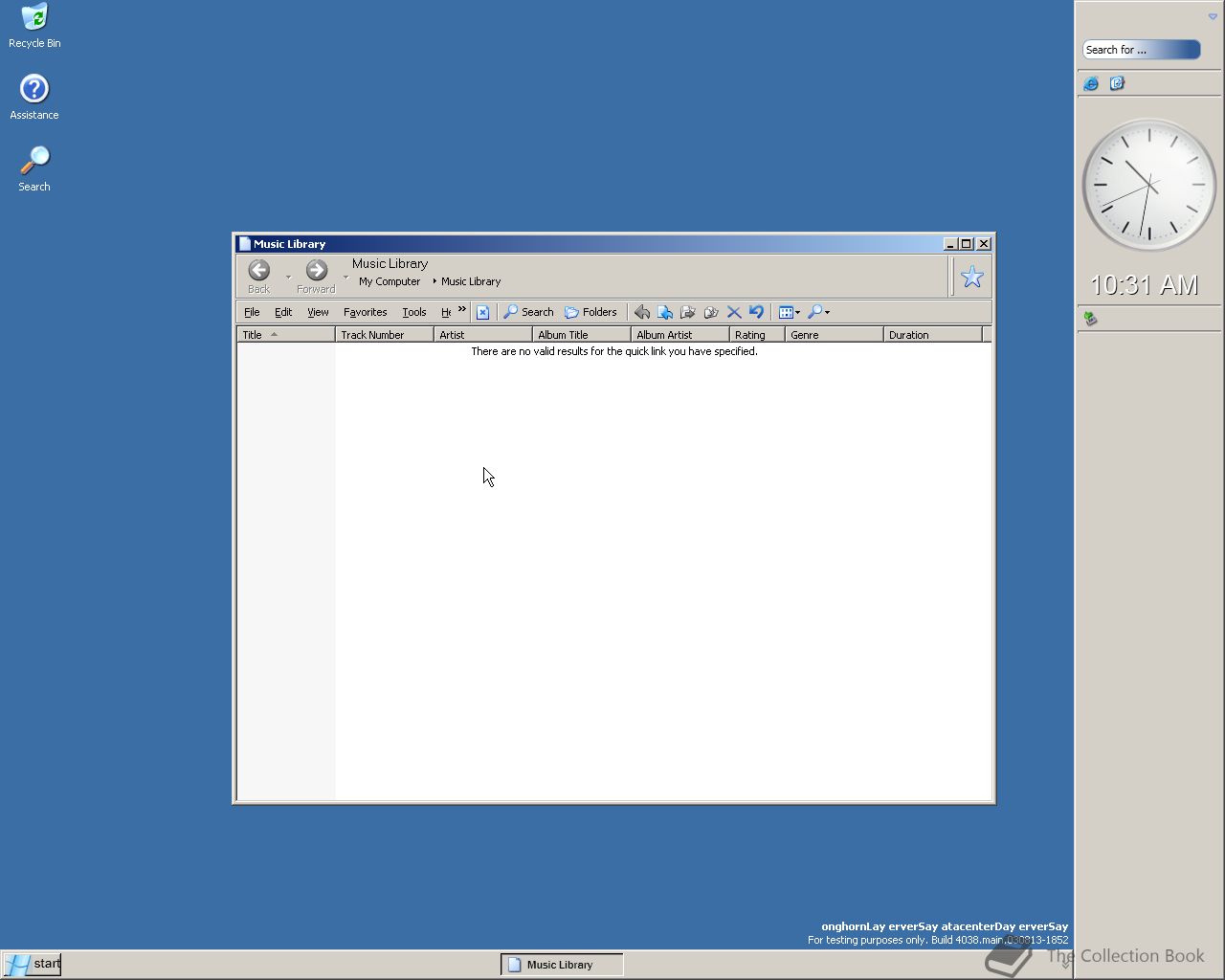Open the Favorites menu
The height and width of the screenshot is (980, 1225).
(x=365, y=312)
